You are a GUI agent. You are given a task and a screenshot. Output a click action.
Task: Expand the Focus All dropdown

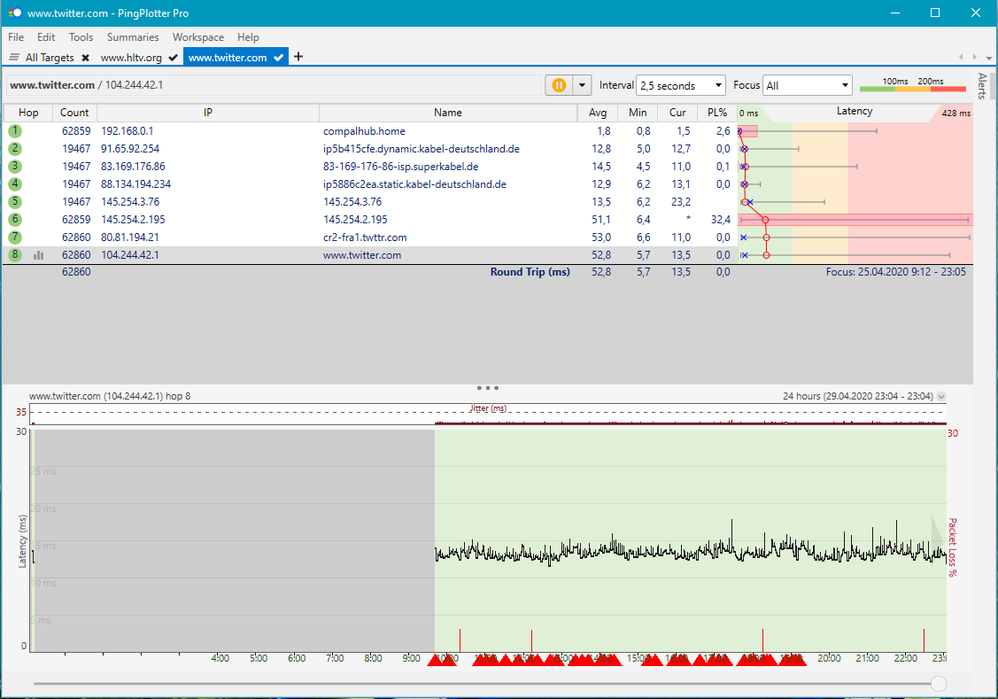(807, 86)
